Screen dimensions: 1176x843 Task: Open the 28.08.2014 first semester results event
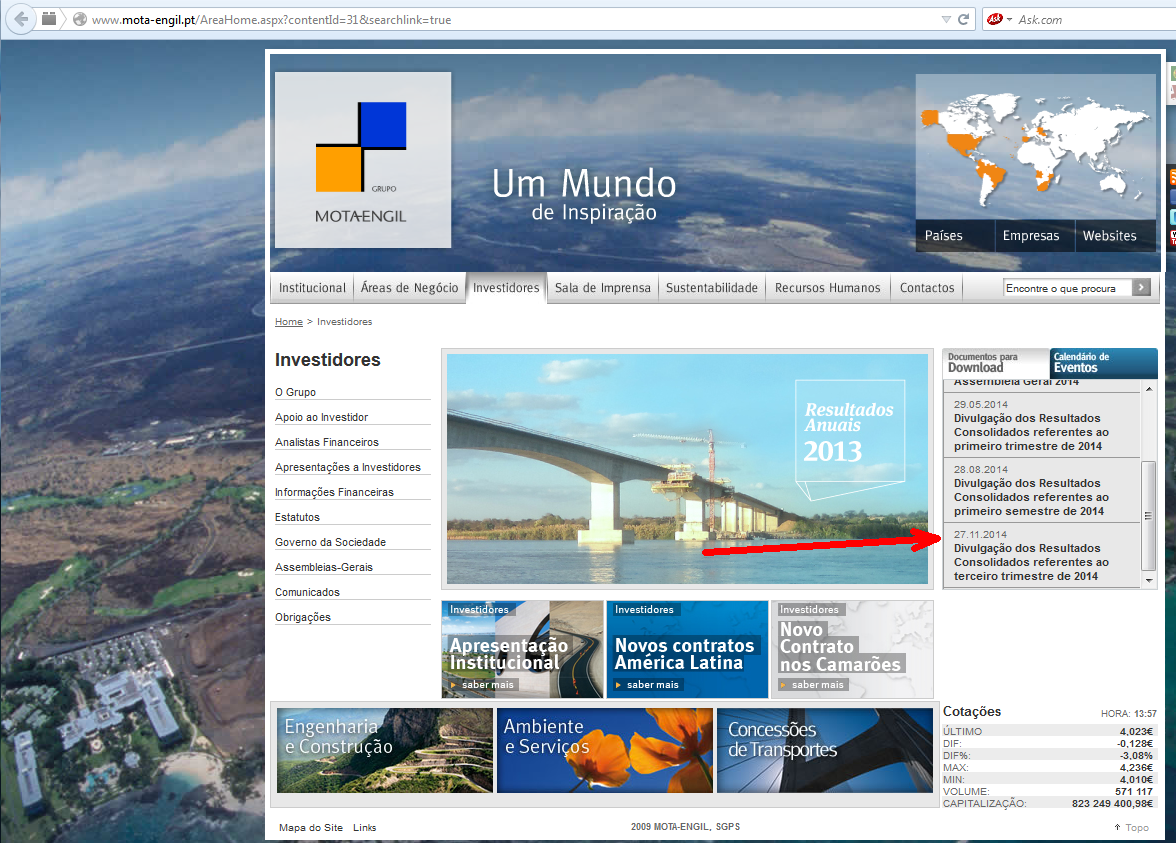pyautogui.click(x=1042, y=490)
